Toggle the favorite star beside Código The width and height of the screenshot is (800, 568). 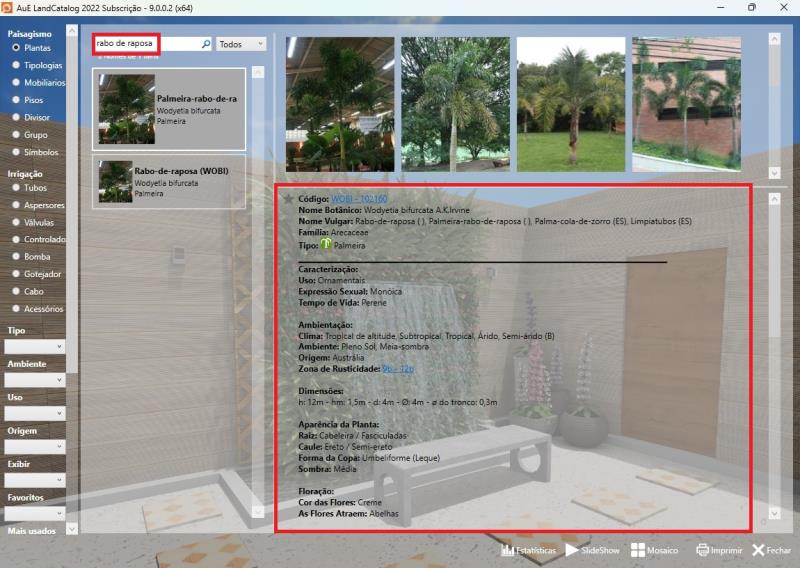point(288,199)
